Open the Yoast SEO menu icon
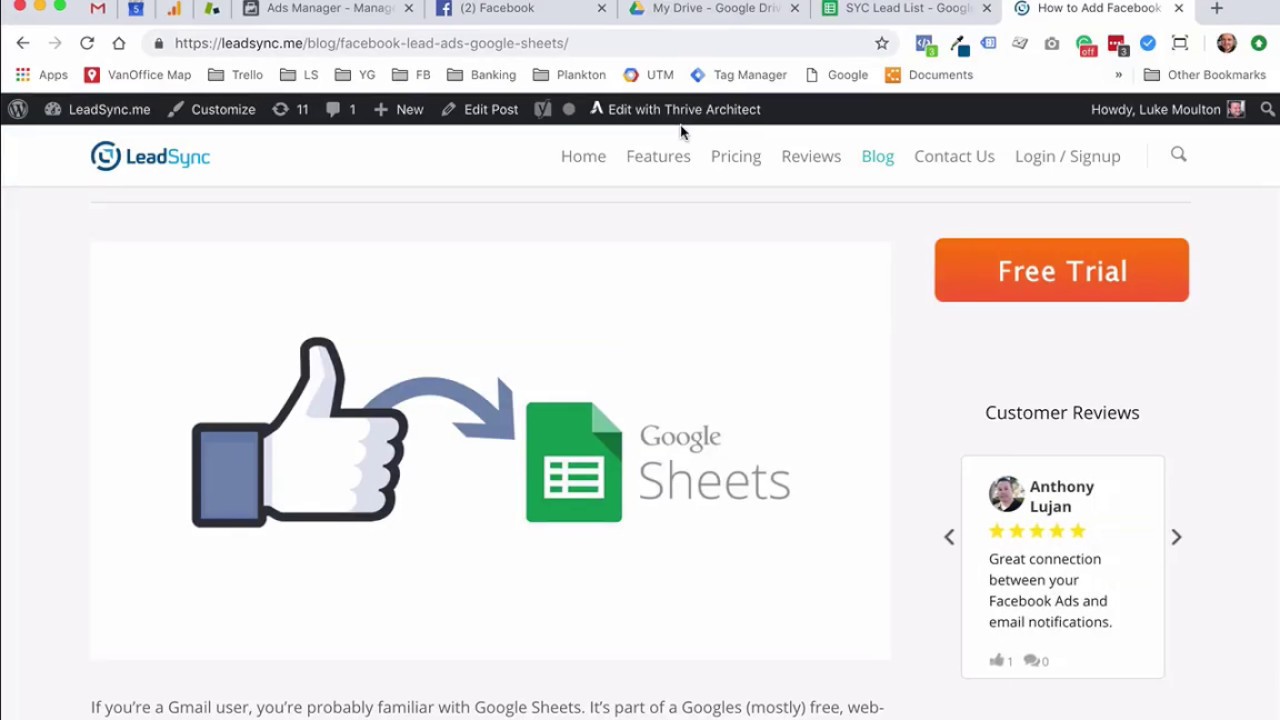The width and height of the screenshot is (1280, 720). 543,109
